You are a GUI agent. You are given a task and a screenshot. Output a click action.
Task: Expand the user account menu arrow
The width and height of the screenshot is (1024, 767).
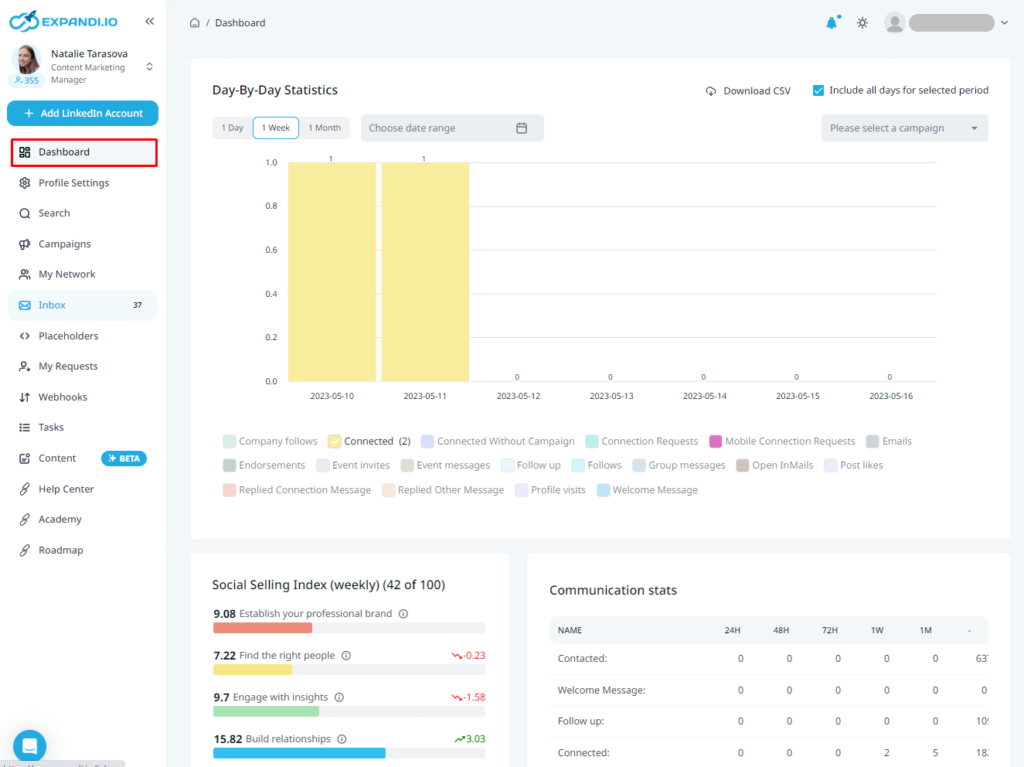pyautogui.click(x=1004, y=23)
